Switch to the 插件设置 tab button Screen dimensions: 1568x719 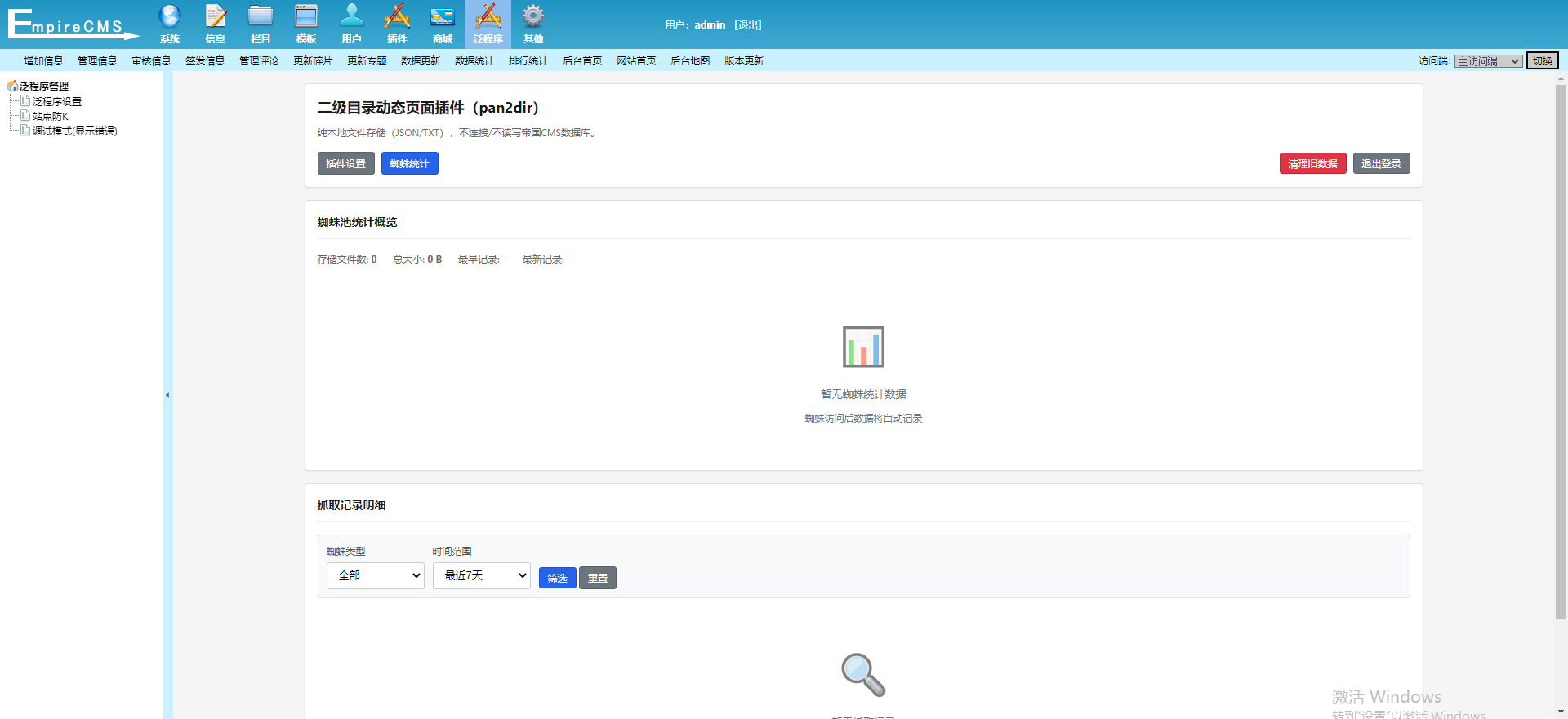coord(345,164)
